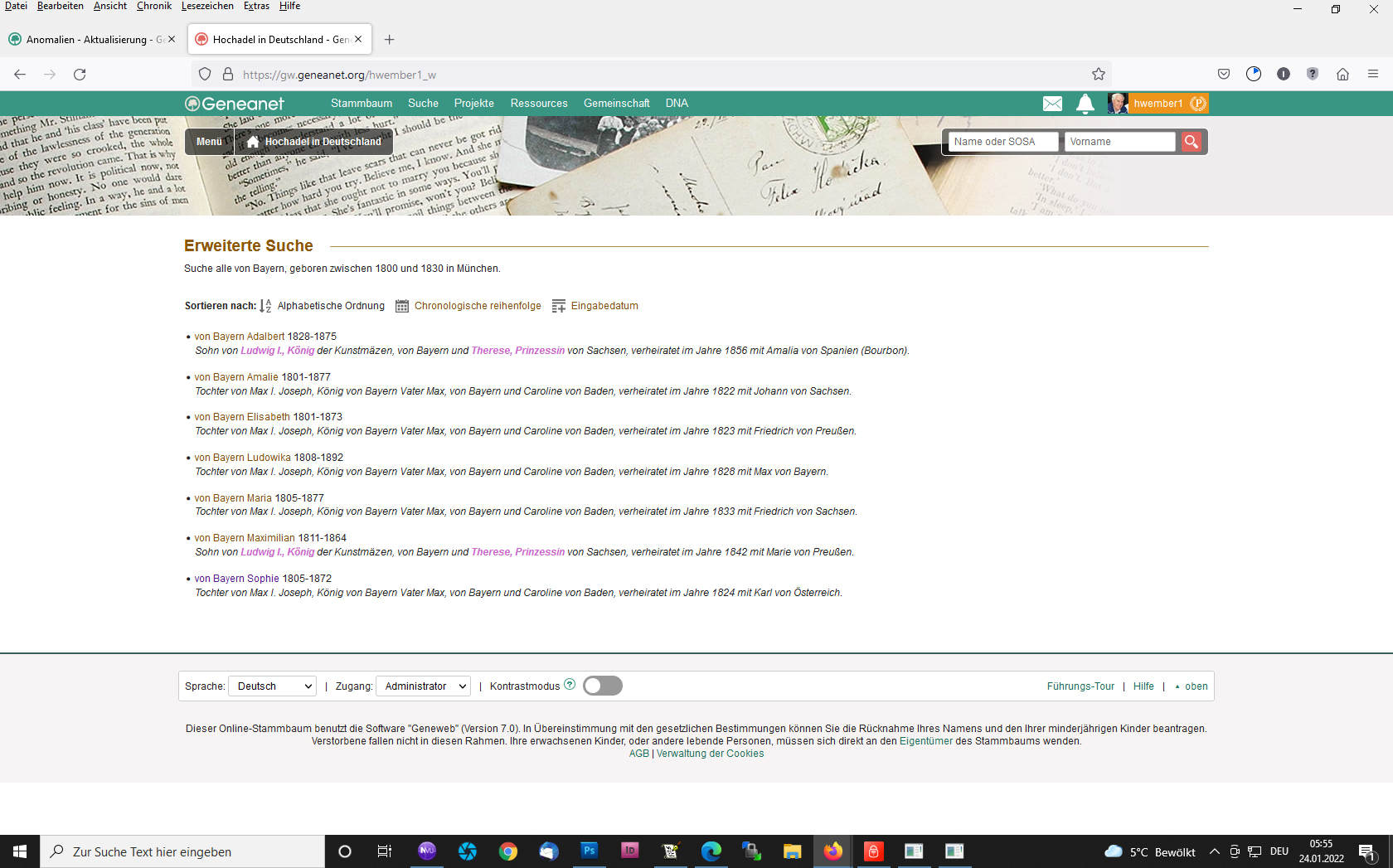This screenshot has width=1393, height=868.
Task: Open the Chronik browser menu
Action: (154, 6)
